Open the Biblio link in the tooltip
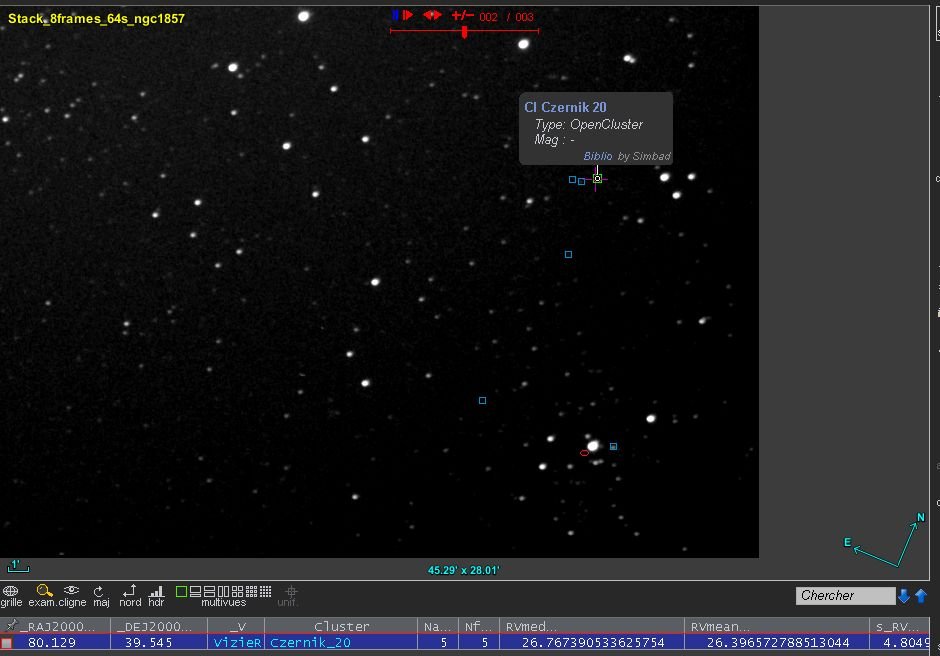940x656 pixels. (597, 156)
